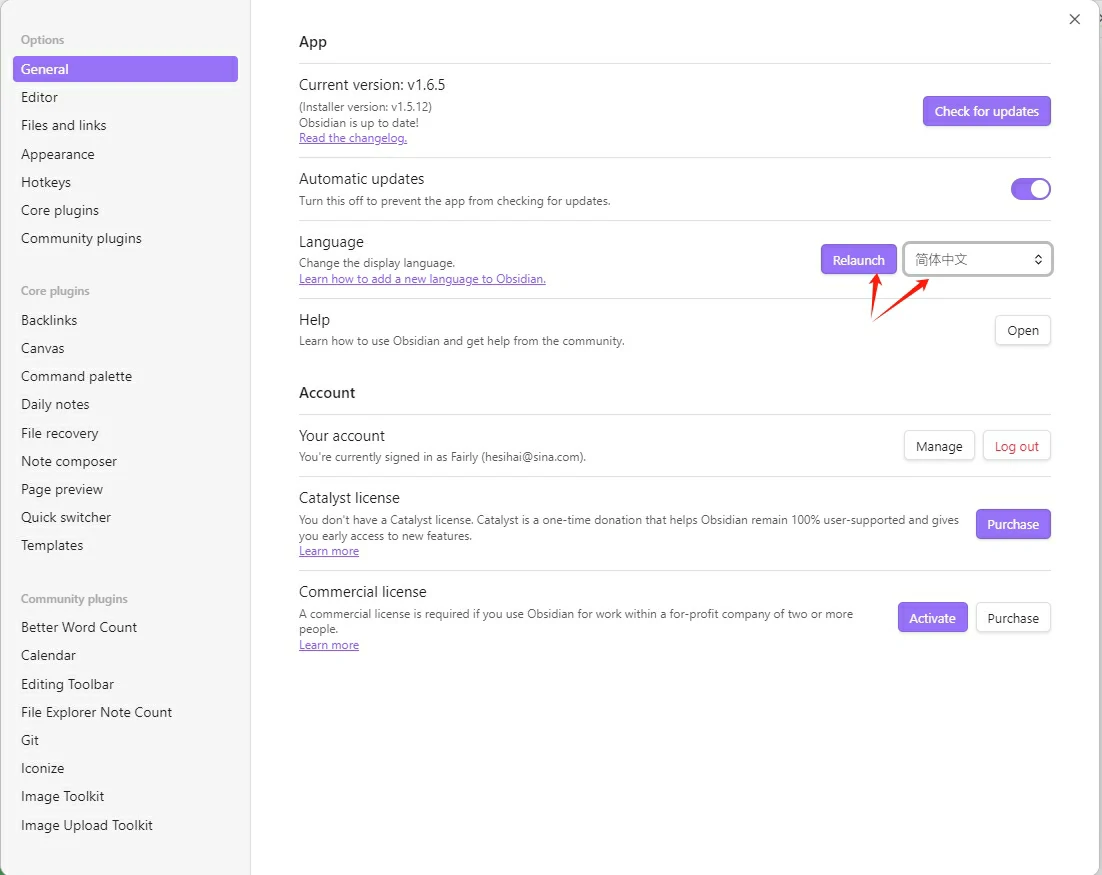
Task: Click the Relaunch button
Action: click(858, 260)
